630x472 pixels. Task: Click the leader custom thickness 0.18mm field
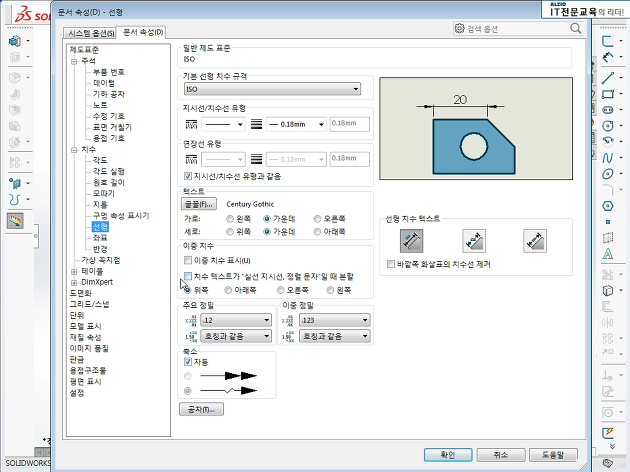click(x=350, y=124)
